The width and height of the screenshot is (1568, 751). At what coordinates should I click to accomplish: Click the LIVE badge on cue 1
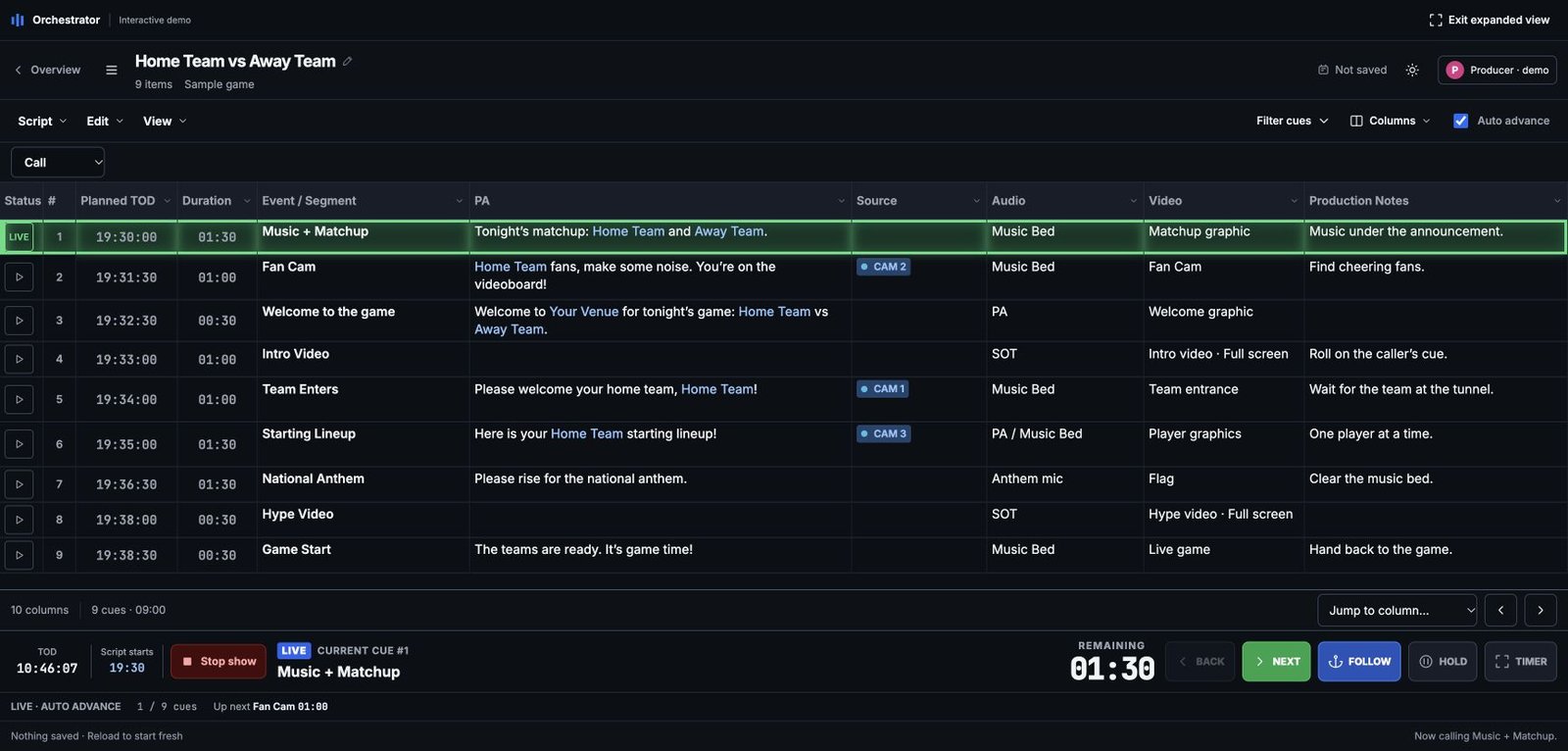coord(19,237)
